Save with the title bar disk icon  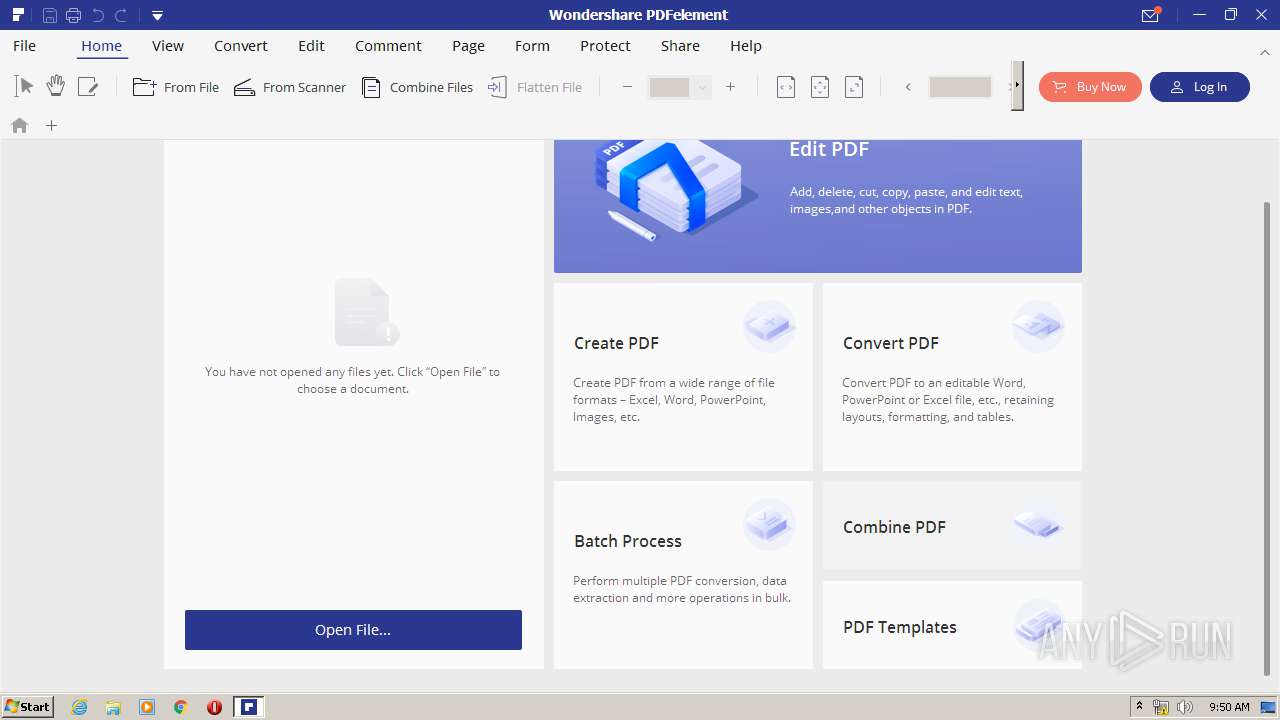[49, 15]
